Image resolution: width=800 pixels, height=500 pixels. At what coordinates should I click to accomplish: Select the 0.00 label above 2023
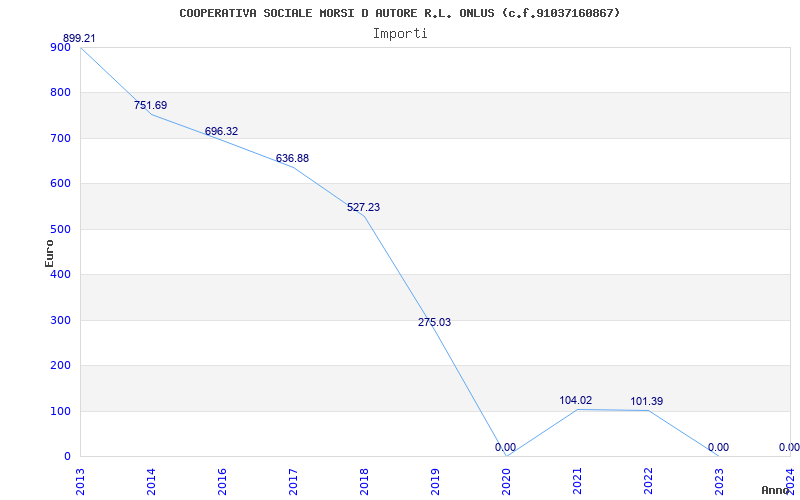(x=718, y=447)
